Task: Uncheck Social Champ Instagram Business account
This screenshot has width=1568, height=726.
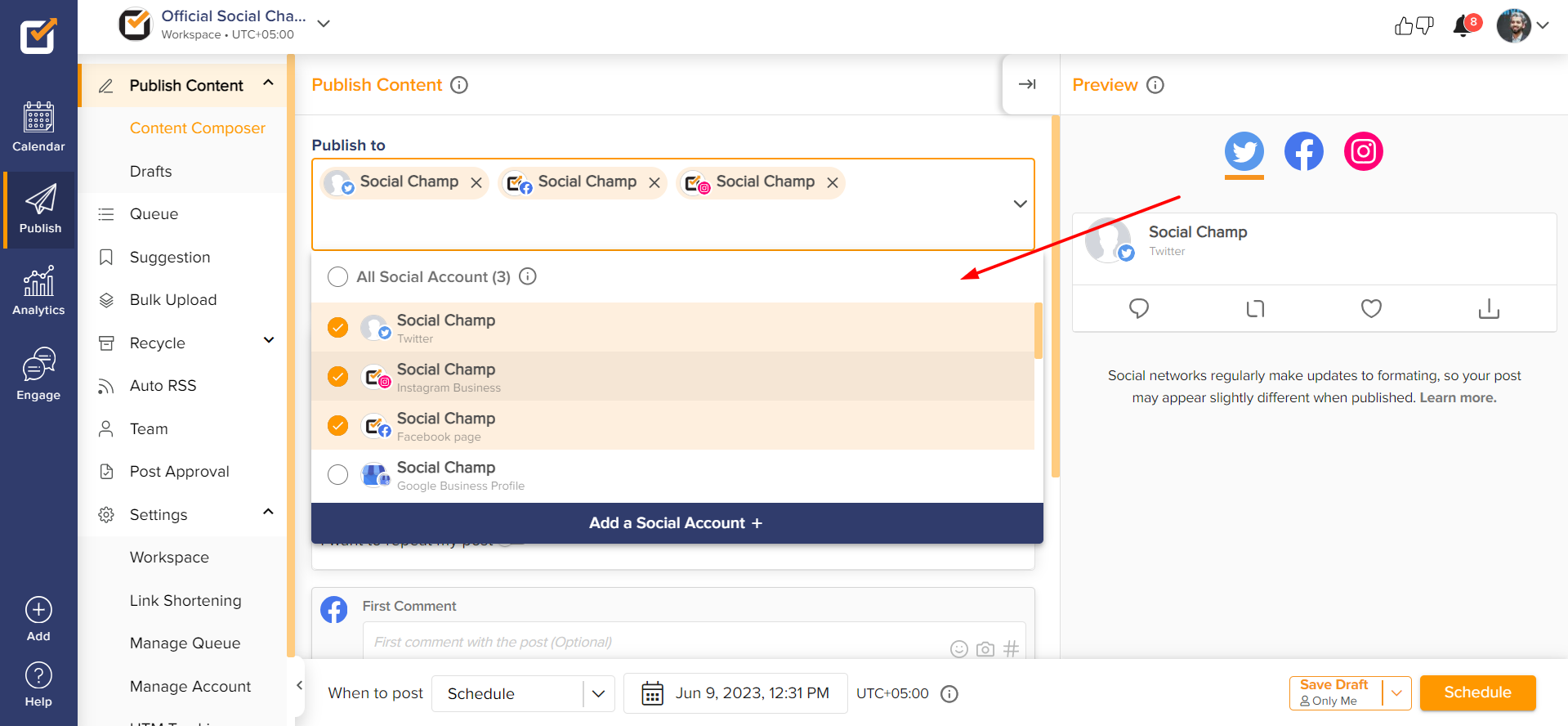Action: 337,376
